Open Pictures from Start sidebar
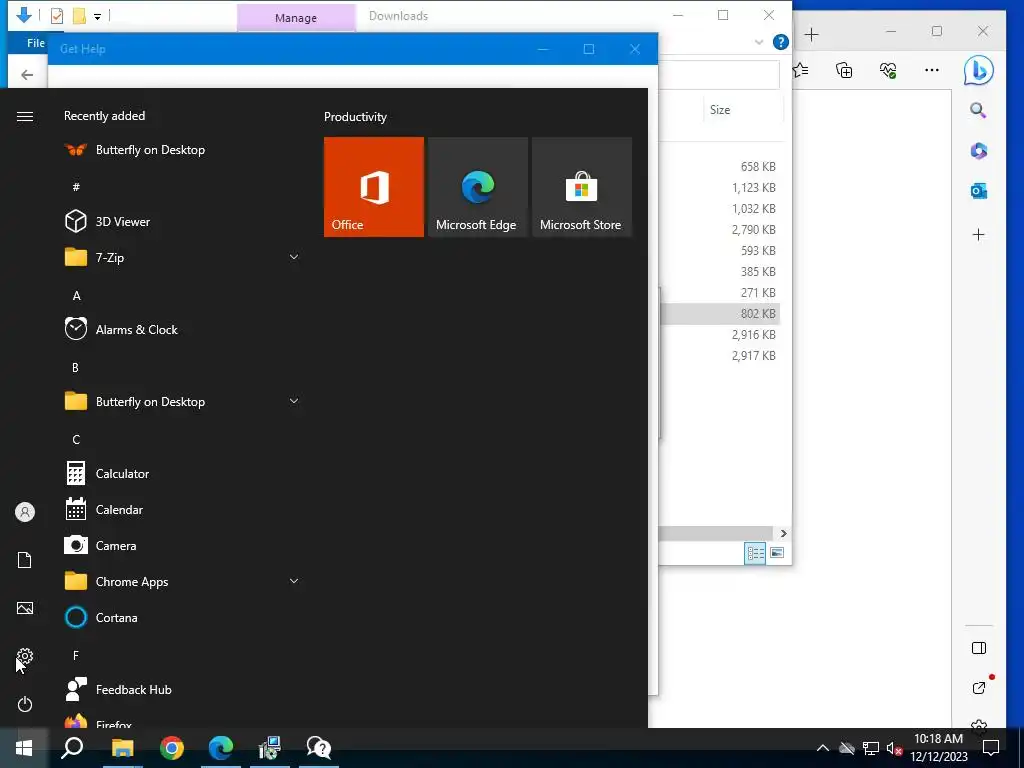 pos(25,608)
